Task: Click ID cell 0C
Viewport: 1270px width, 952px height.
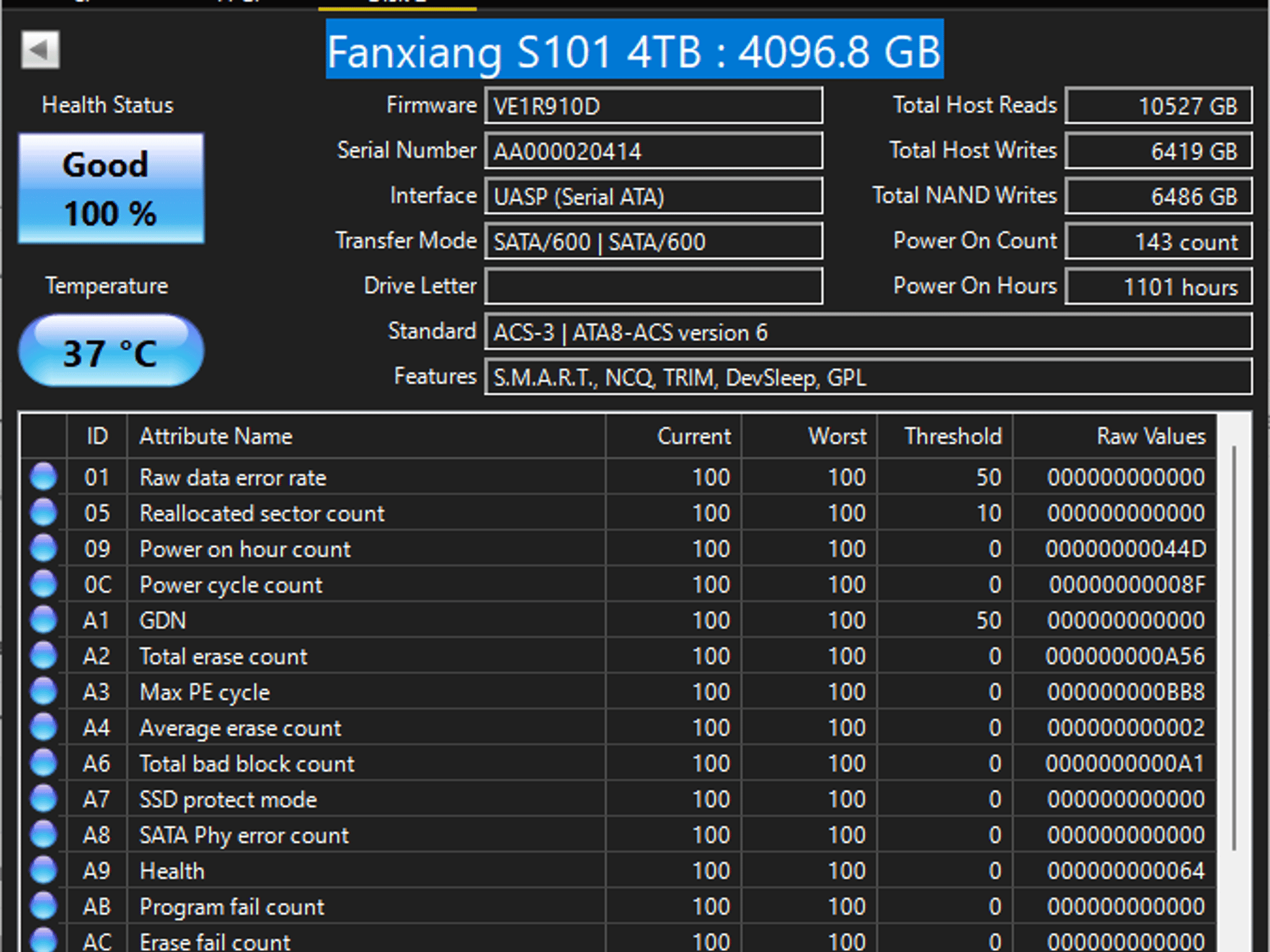Action: pos(97,585)
